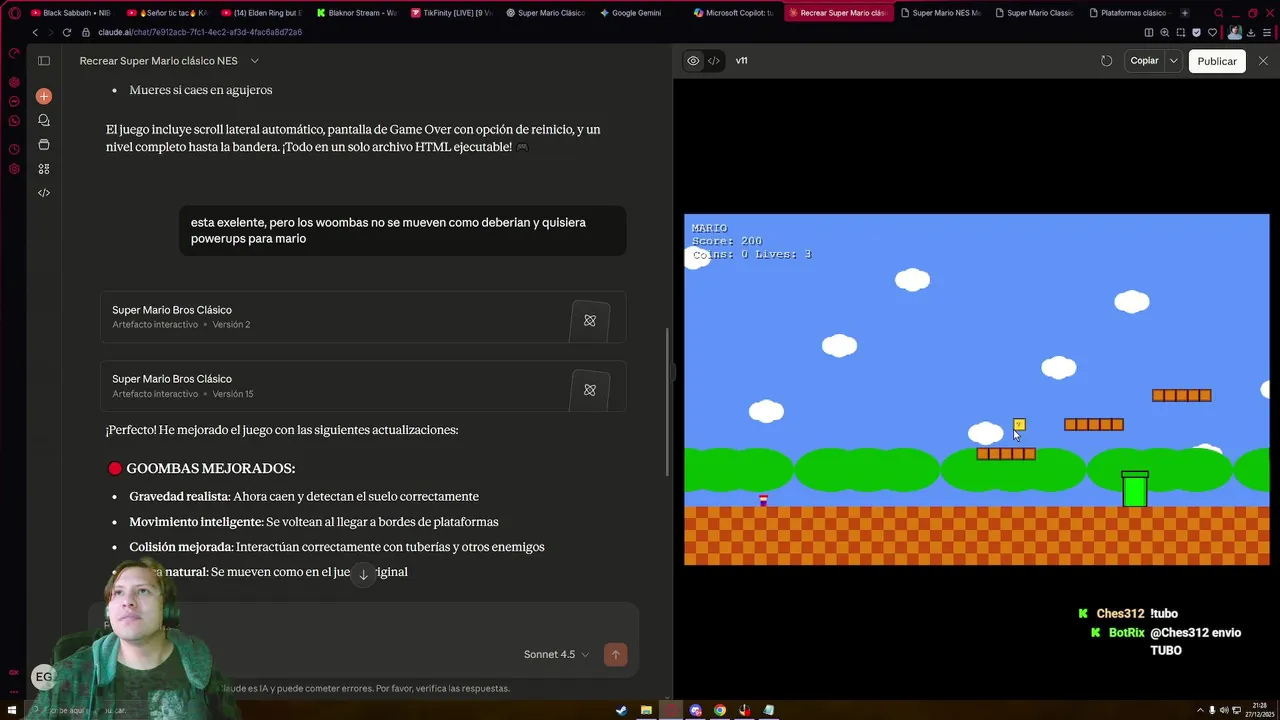Click the Copiar button

[1144, 61]
